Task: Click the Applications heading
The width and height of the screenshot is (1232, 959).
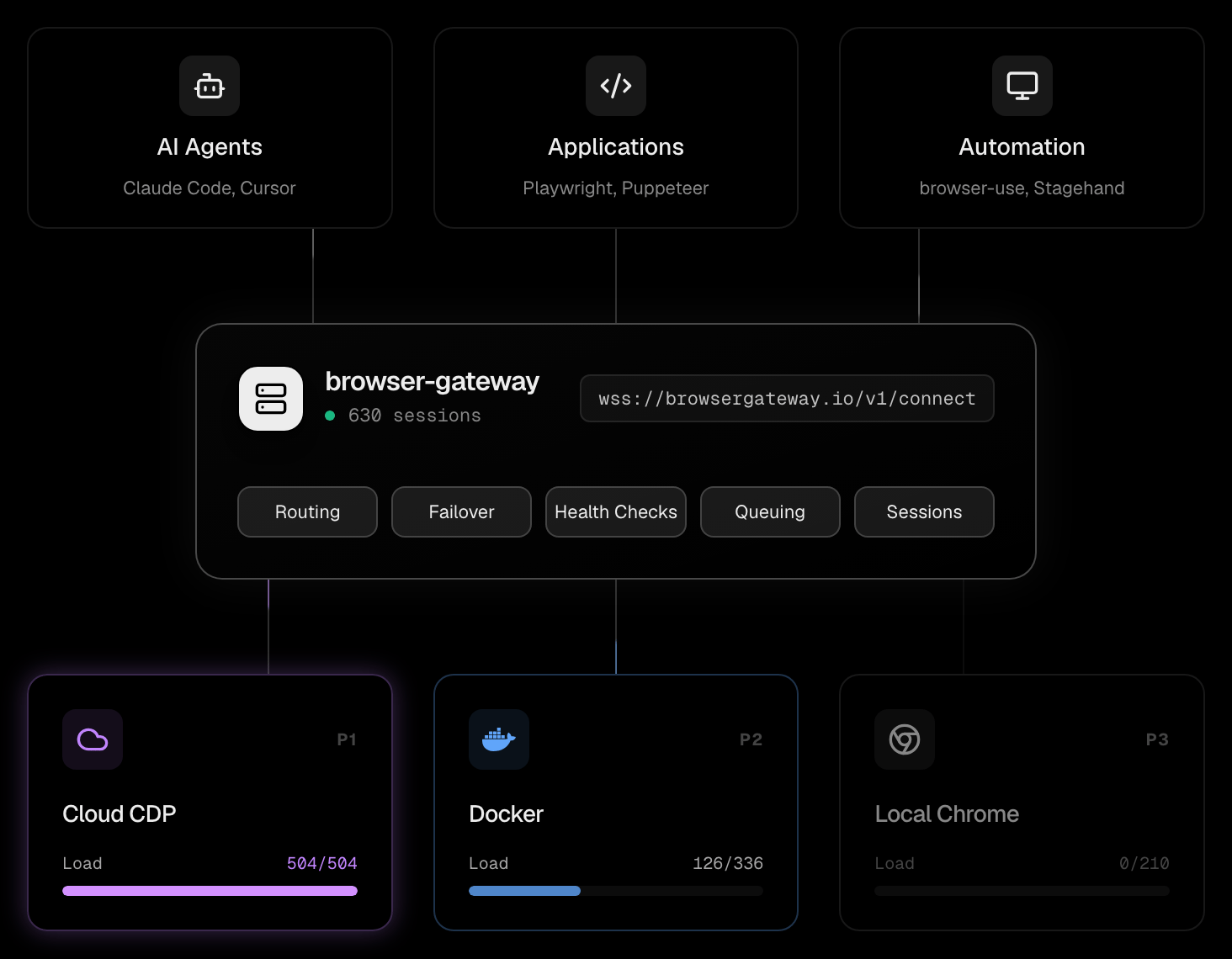Action: (x=616, y=147)
